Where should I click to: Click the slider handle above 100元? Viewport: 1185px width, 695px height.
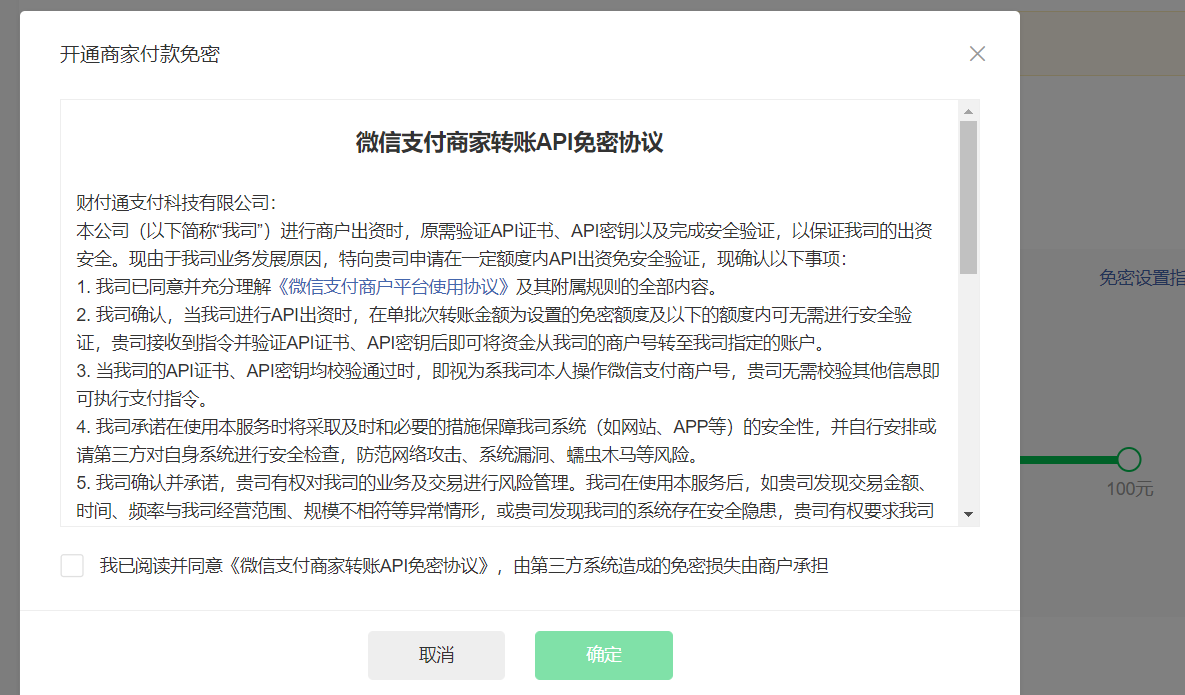point(1128,459)
